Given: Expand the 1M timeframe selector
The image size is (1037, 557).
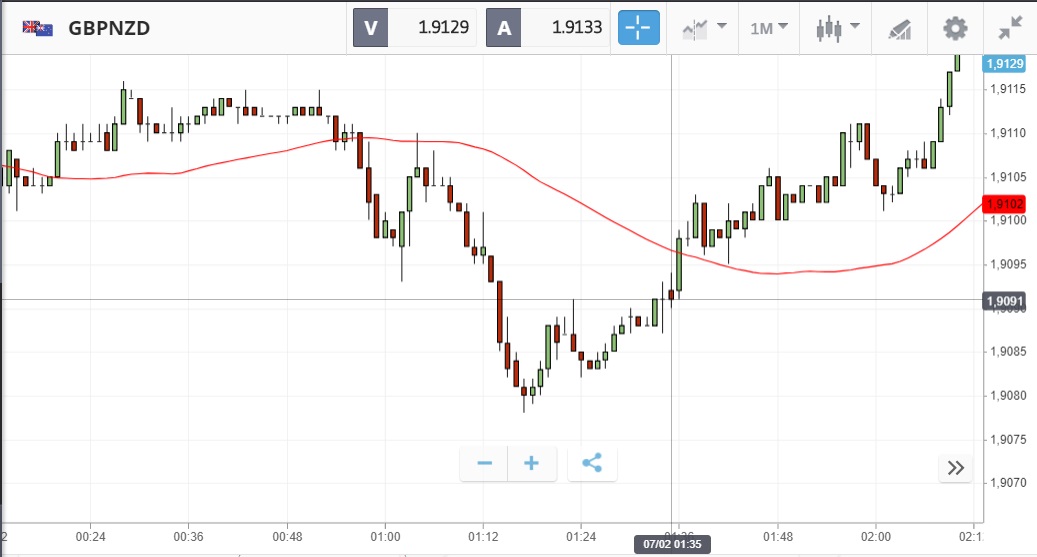Looking at the screenshot, I should (768, 28).
